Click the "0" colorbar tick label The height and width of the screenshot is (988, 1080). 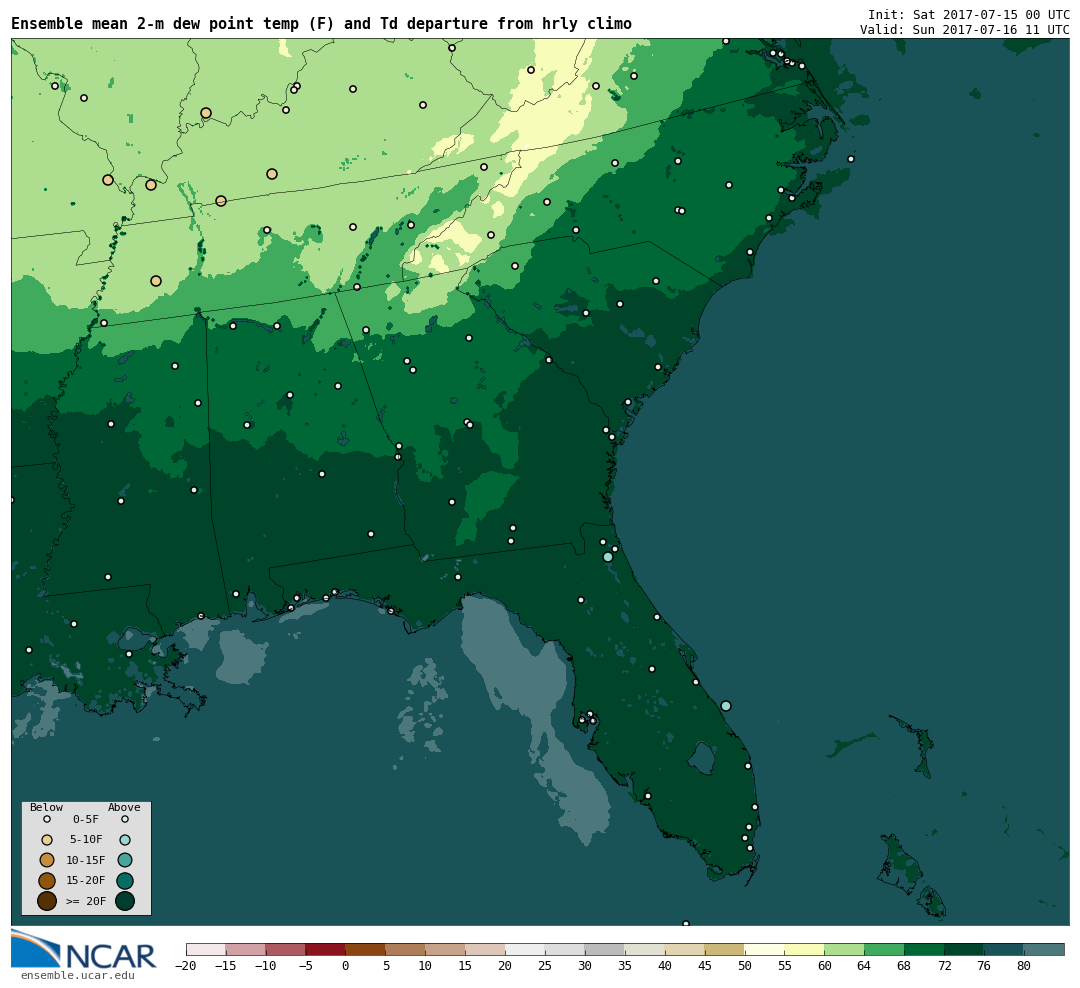346,966
